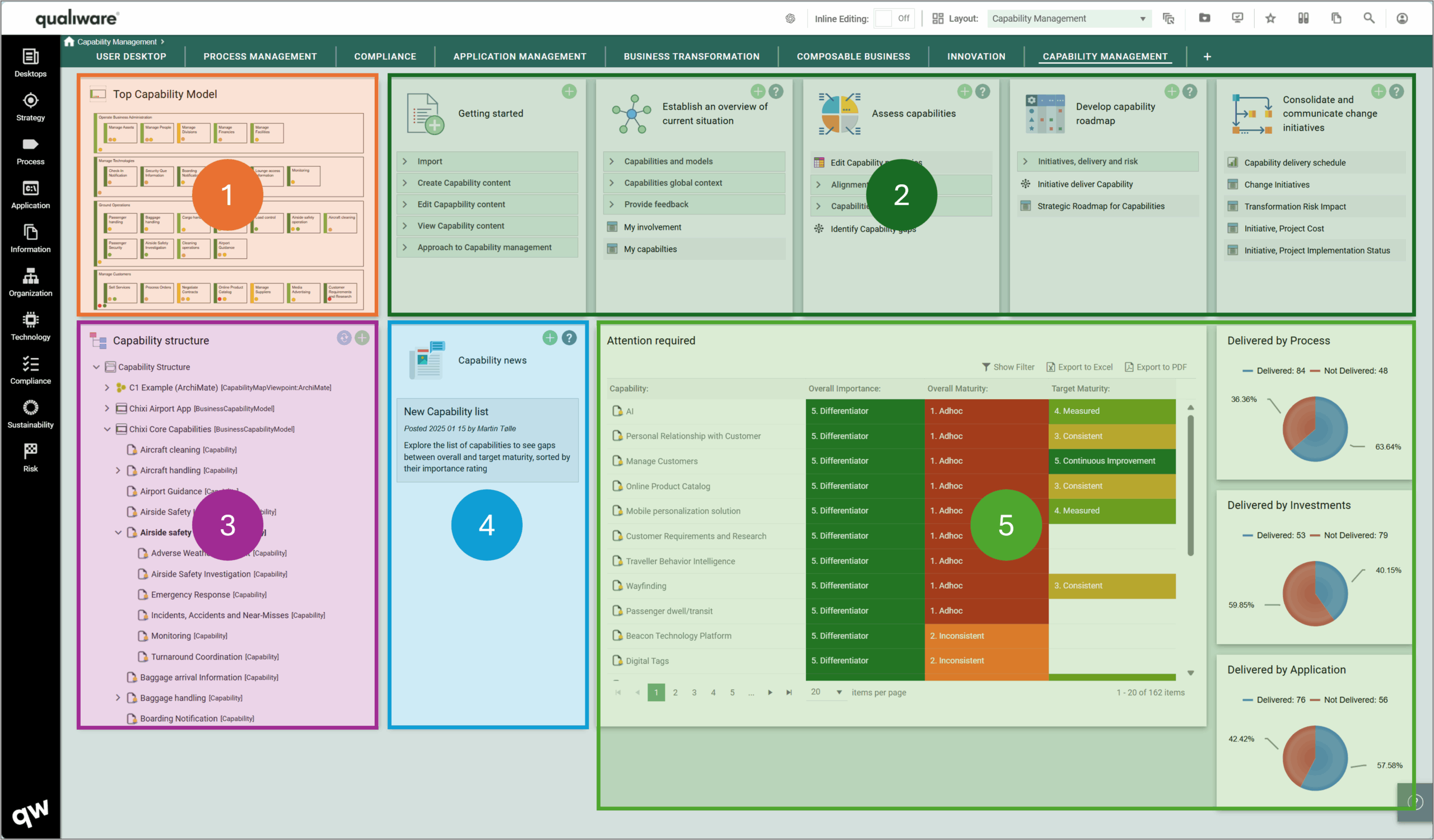Screen dimensions: 1434x840
Task: Add a new desktop tab with plus
Action: [x=1207, y=57]
